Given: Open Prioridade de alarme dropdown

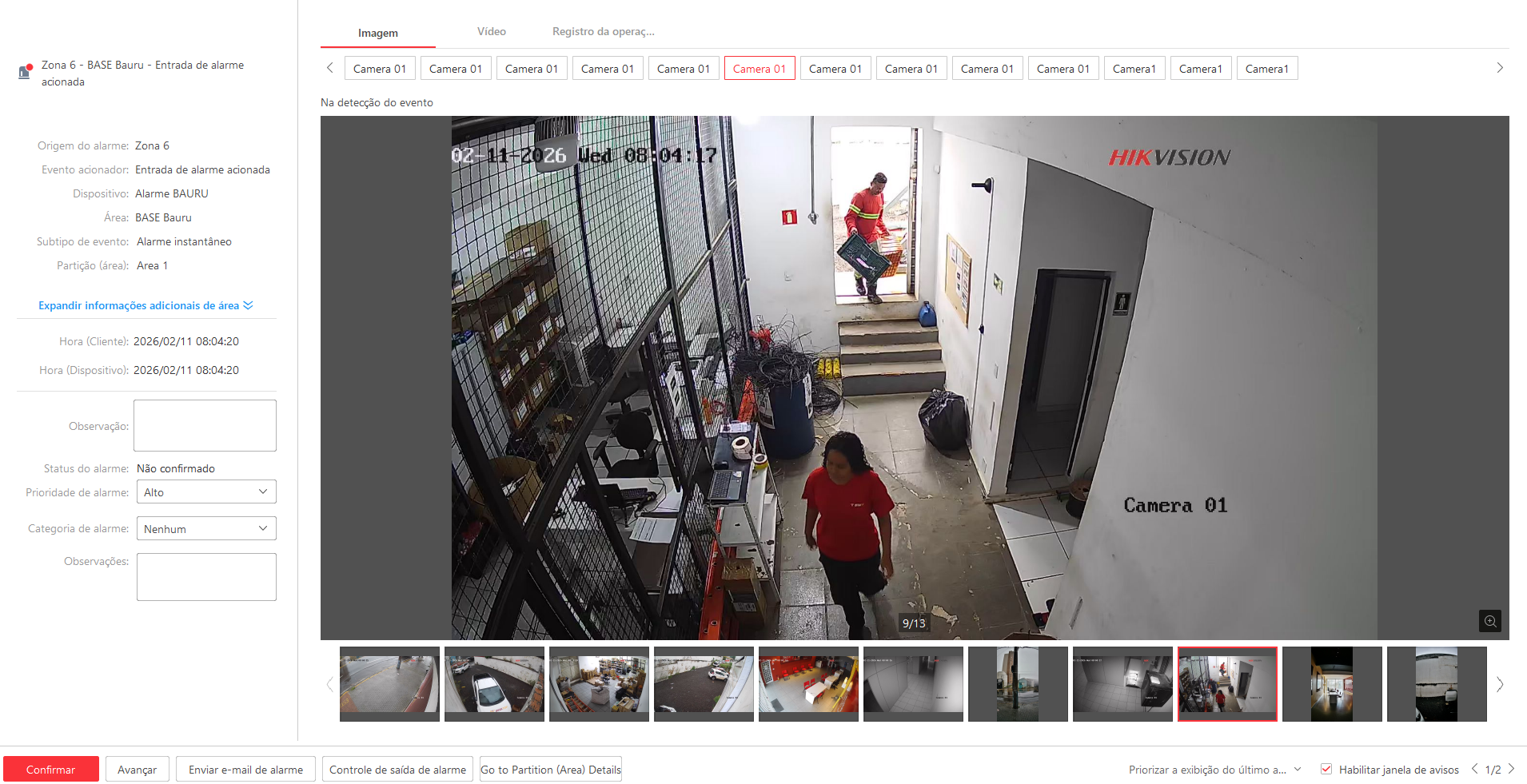Looking at the screenshot, I should [x=206, y=491].
